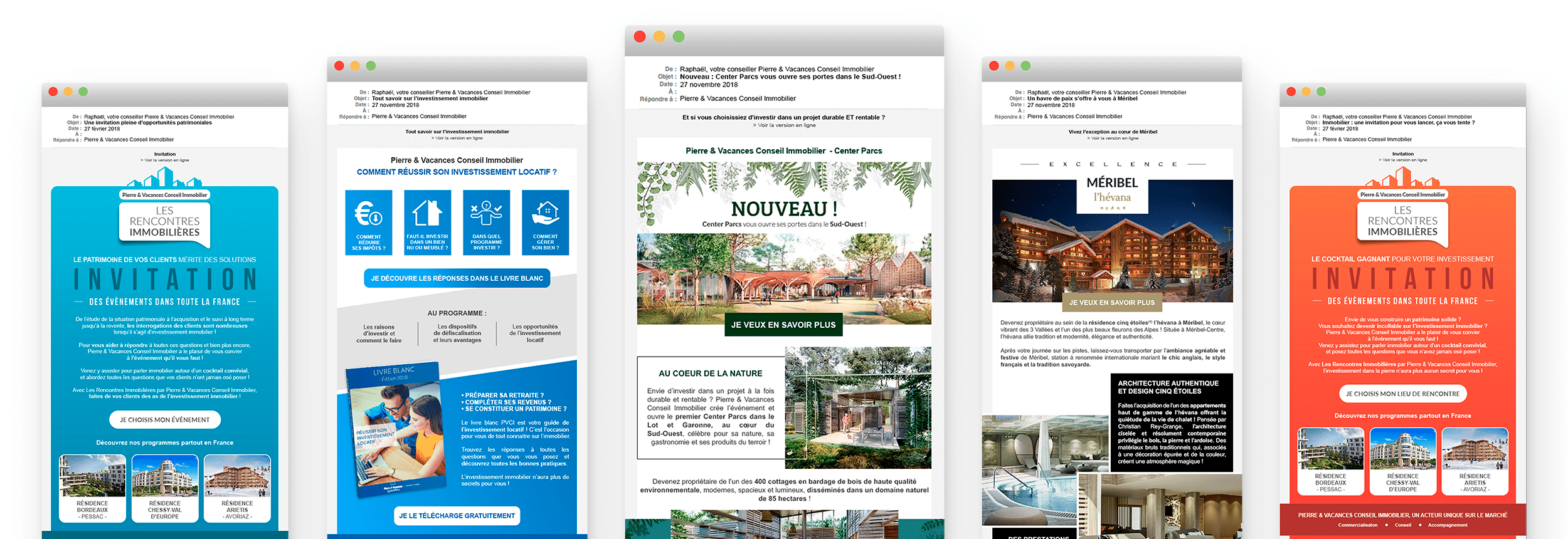
Task: Click green 'JE VEUX EN SAVOIR PLUS' in the Center Parcs email
Action: [783, 325]
